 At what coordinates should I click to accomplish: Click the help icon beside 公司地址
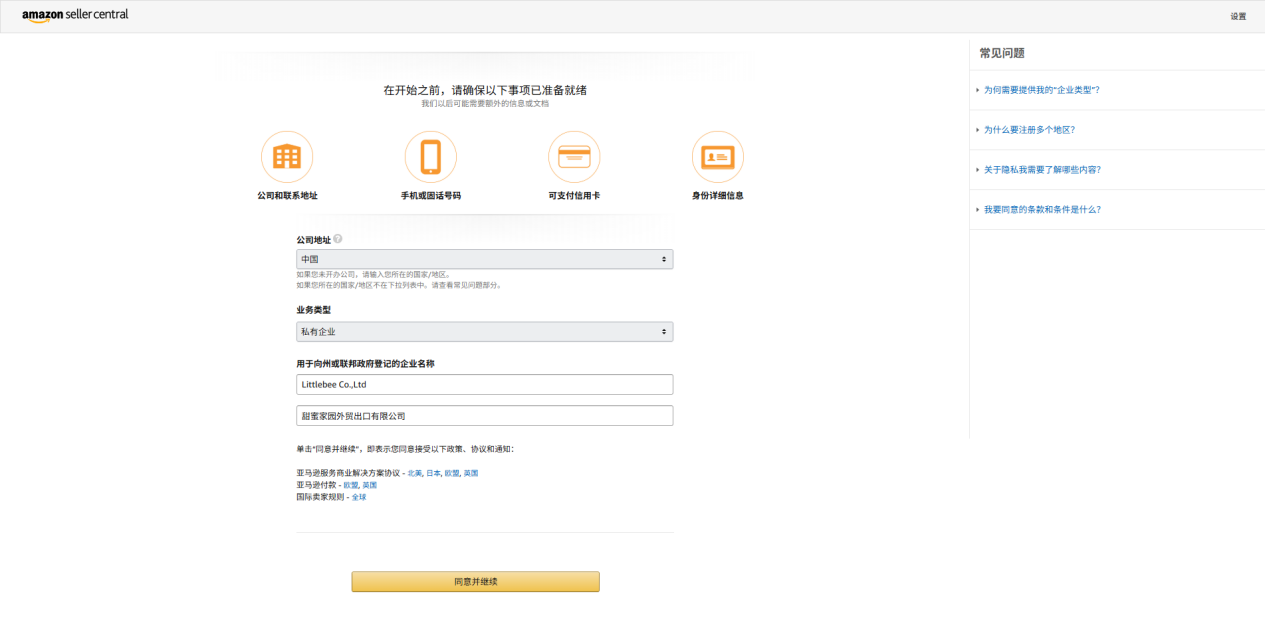(x=338, y=239)
